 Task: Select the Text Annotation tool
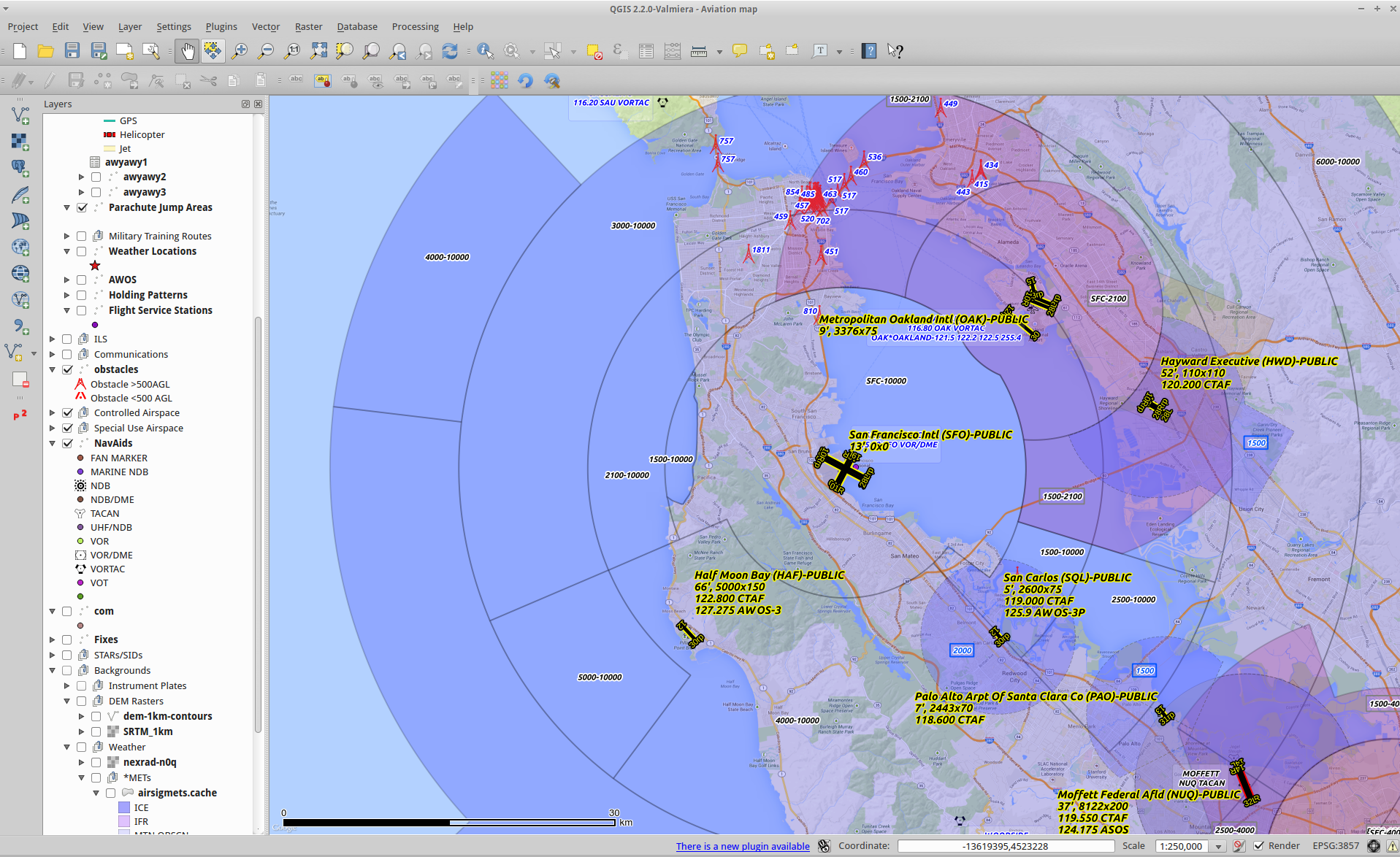tap(821, 51)
